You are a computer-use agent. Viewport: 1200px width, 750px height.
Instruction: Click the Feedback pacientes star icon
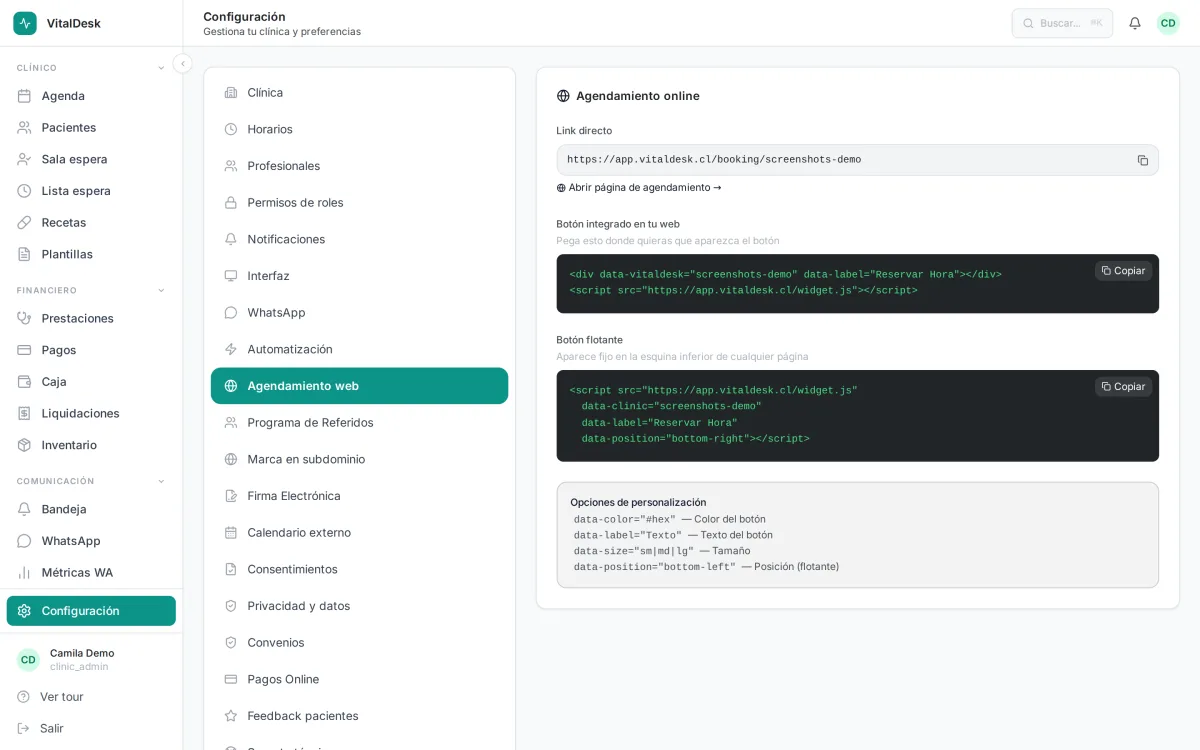point(231,716)
